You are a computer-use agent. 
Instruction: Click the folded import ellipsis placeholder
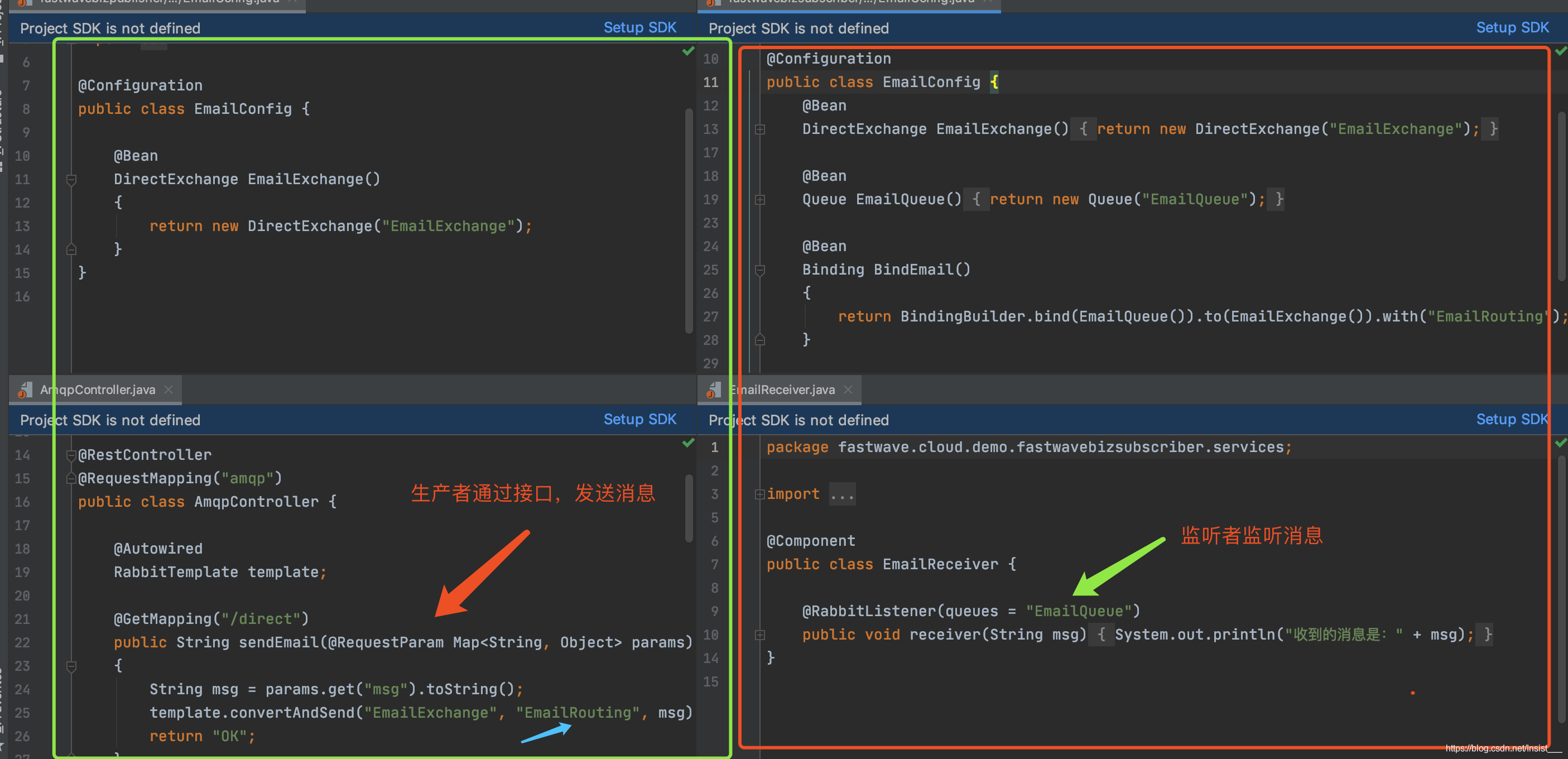(843, 494)
